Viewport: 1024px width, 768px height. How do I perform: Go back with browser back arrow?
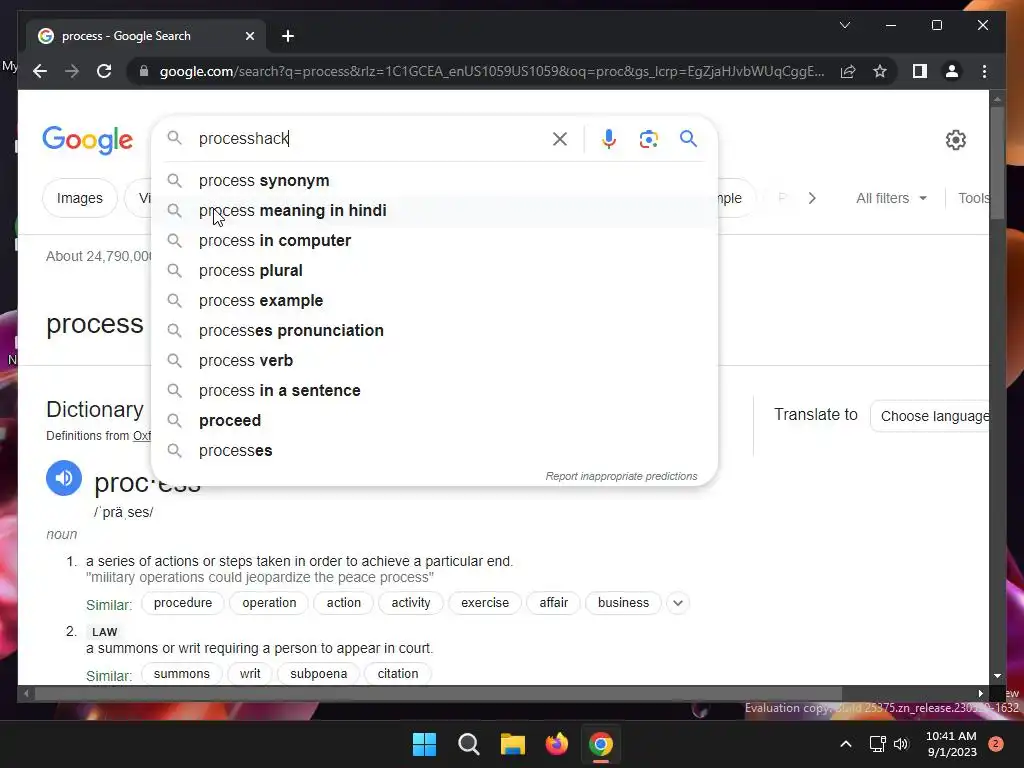click(x=40, y=71)
